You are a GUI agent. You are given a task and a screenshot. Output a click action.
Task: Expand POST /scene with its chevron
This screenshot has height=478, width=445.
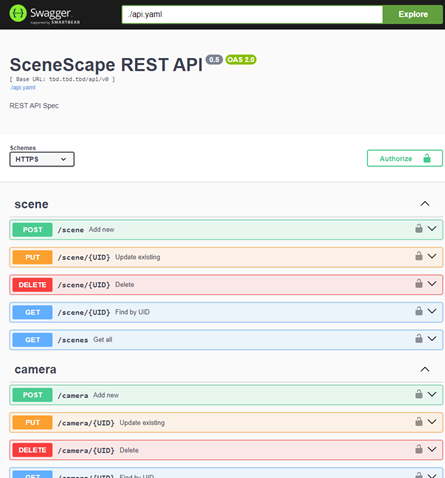click(432, 229)
